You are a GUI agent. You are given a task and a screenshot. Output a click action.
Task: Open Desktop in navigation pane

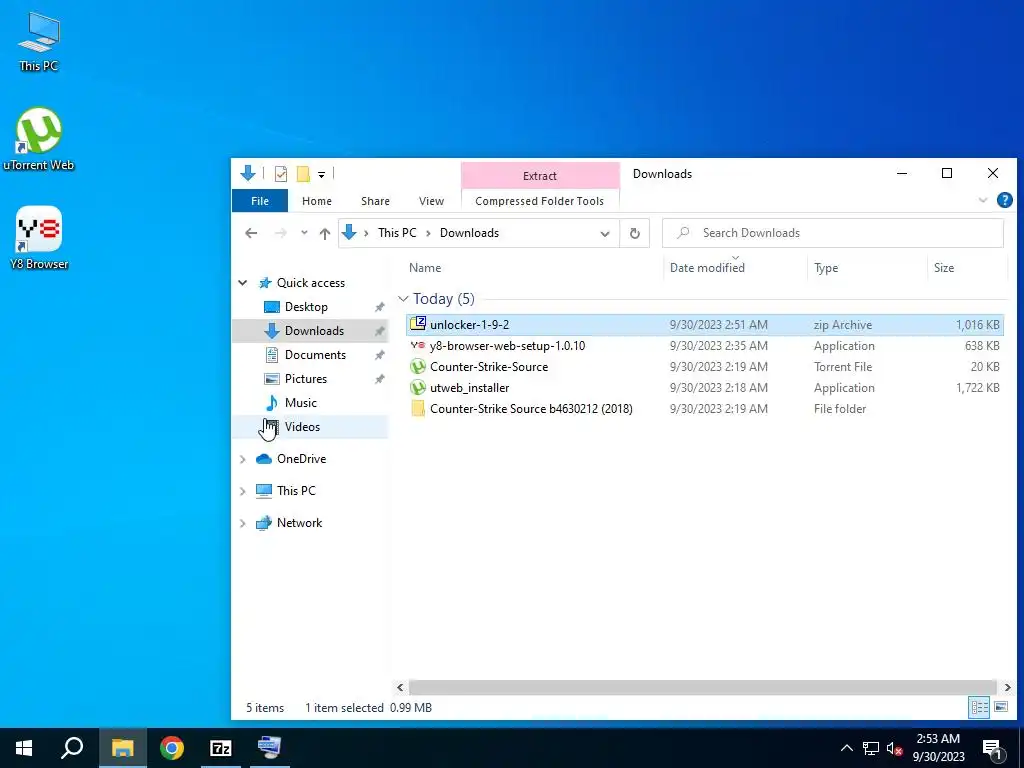[306, 307]
